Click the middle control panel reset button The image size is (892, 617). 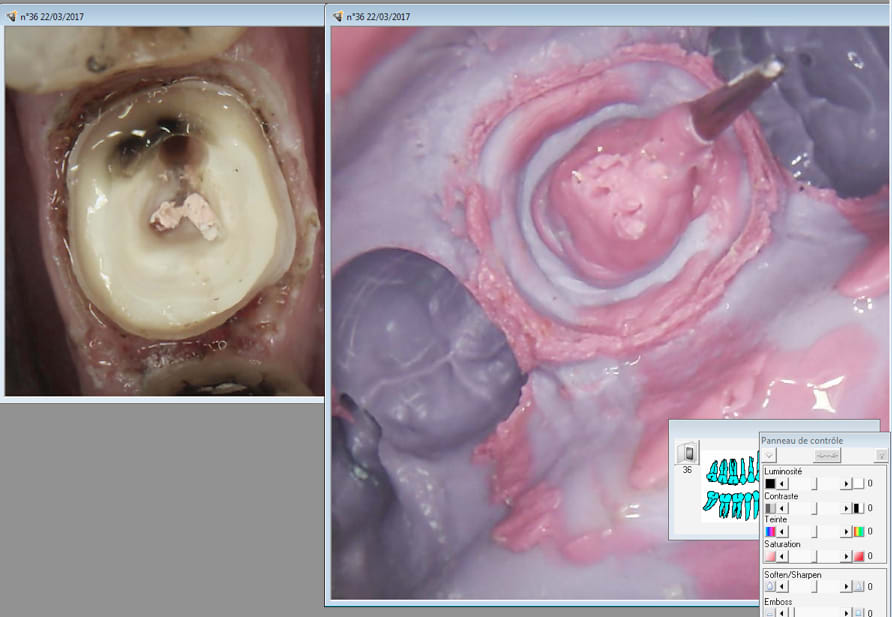[826, 455]
